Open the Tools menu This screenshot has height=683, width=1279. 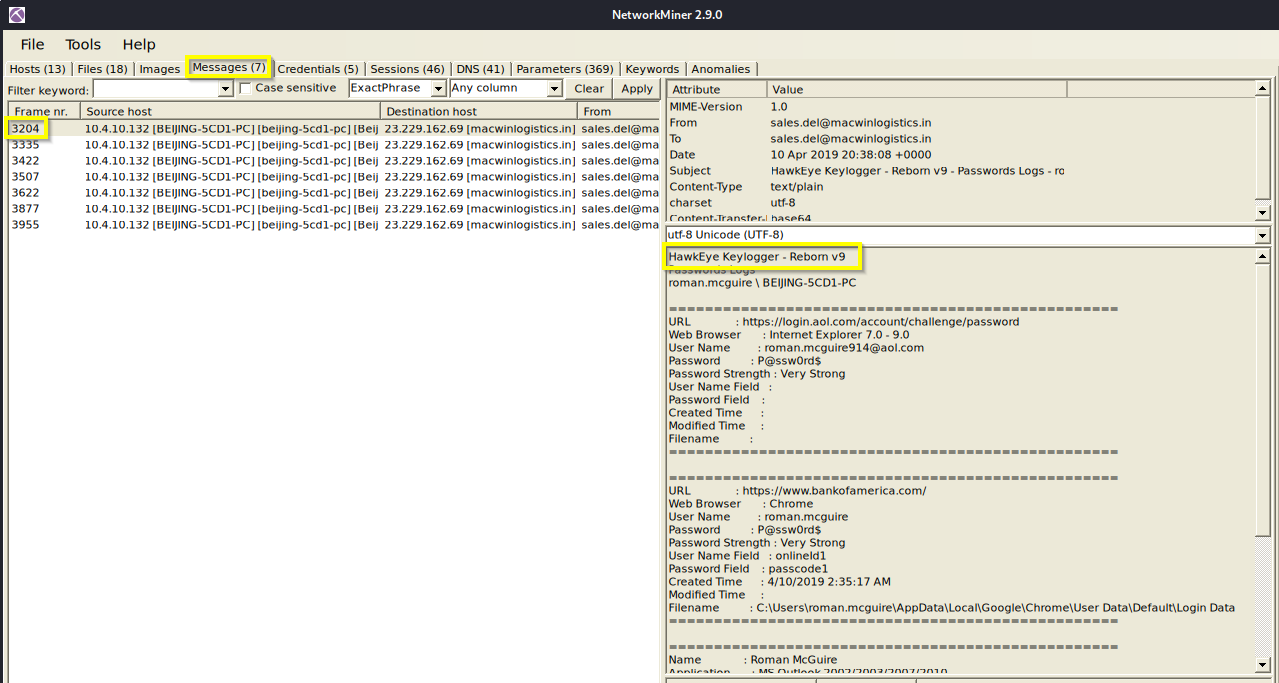(x=83, y=44)
